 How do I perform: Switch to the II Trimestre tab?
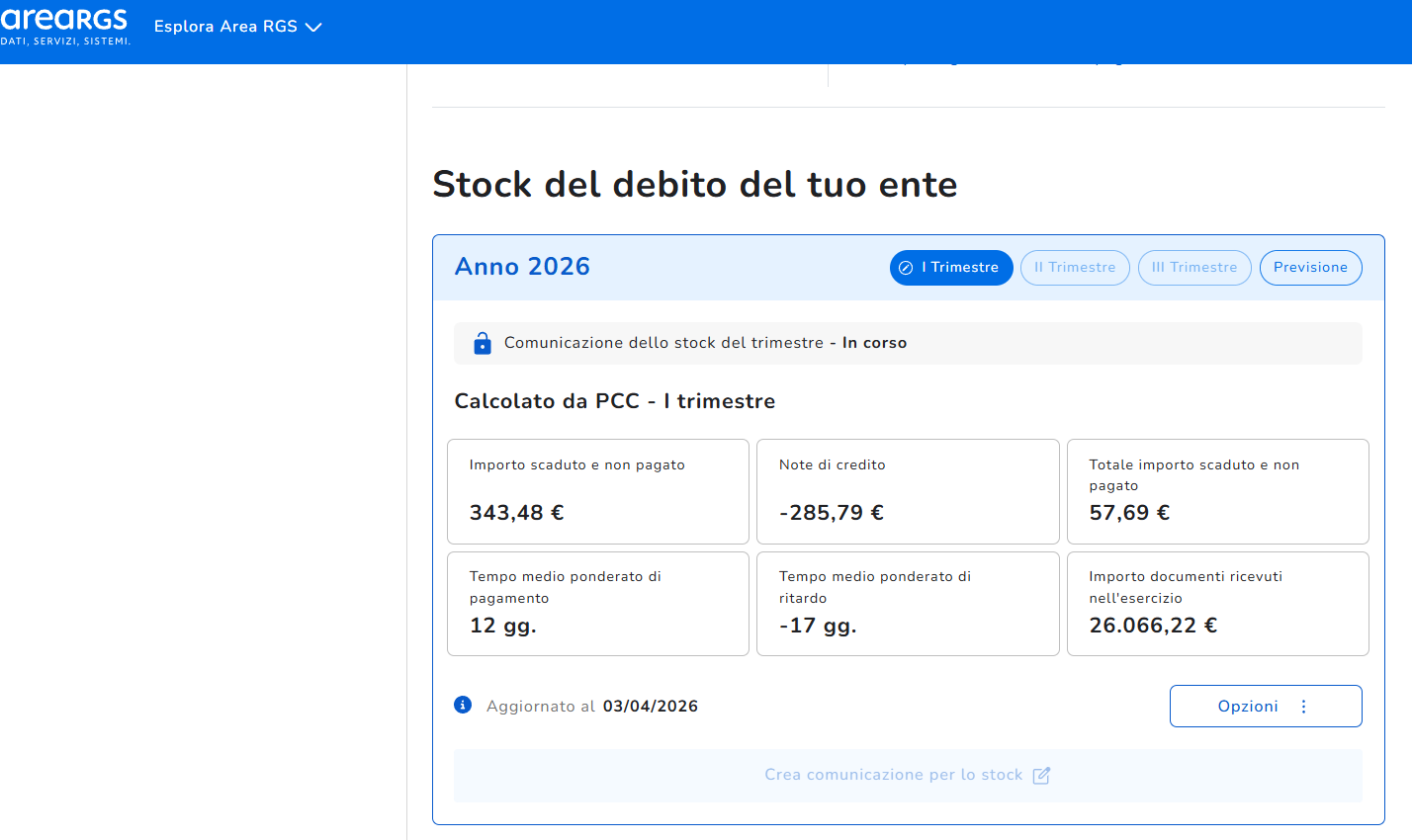[x=1075, y=268]
